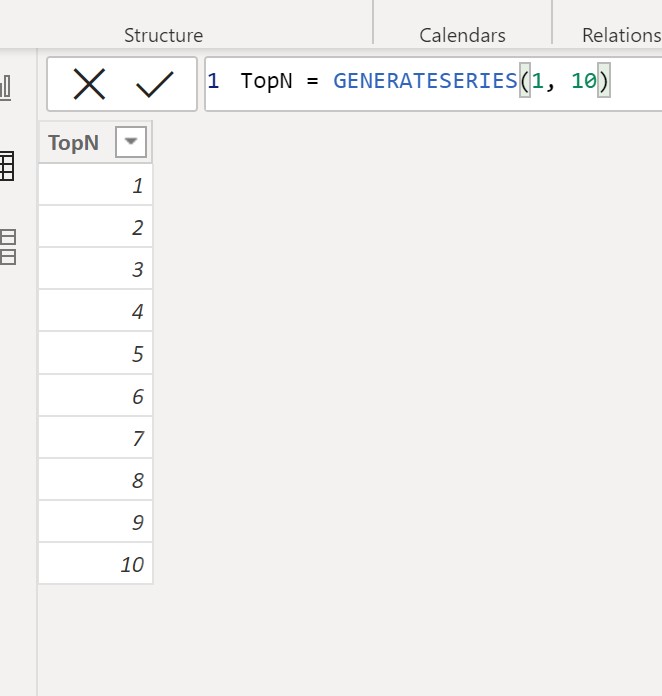Commit the formula with the checkmark icon

155,84
